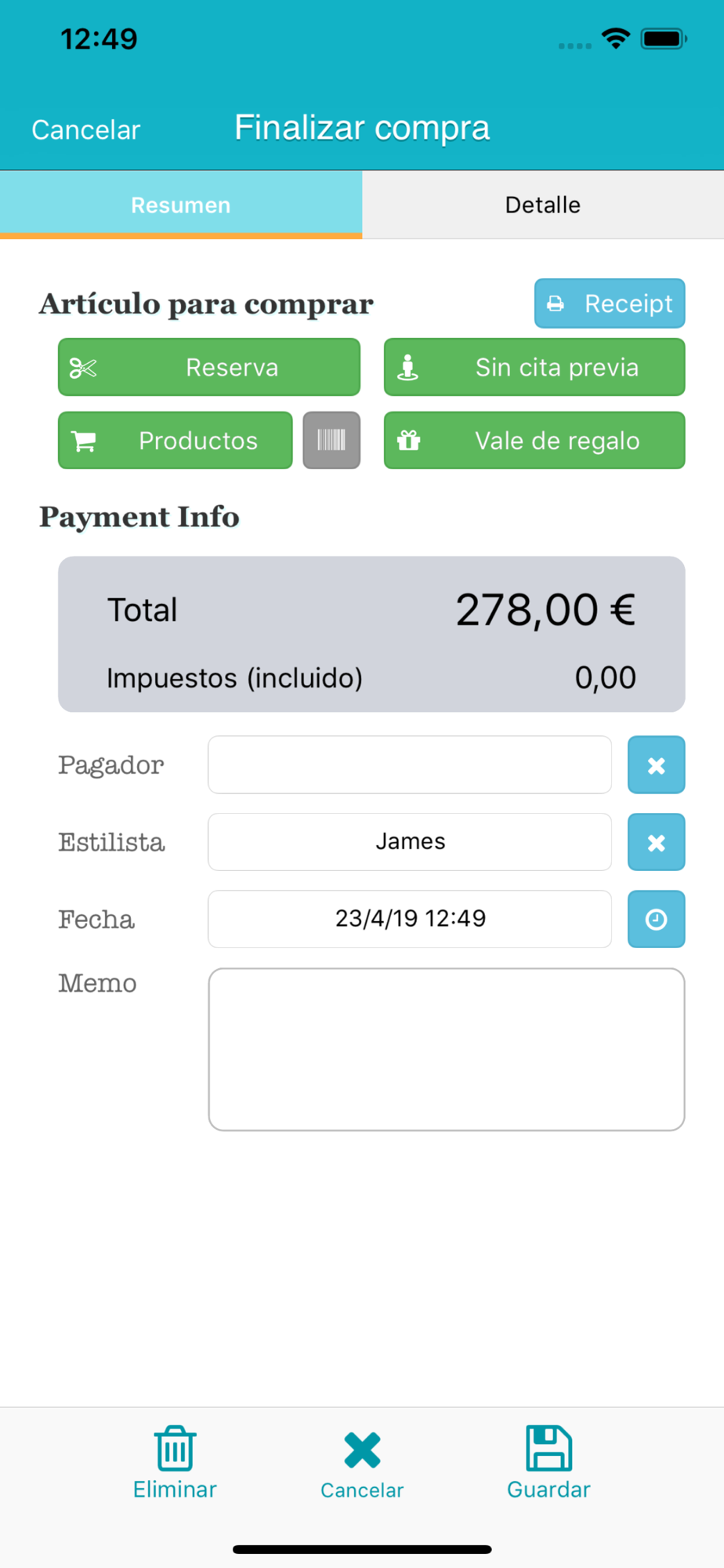The image size is (724, 1568).
Task: Open the clock date picker for Fecha
Action: click(656, 919)
